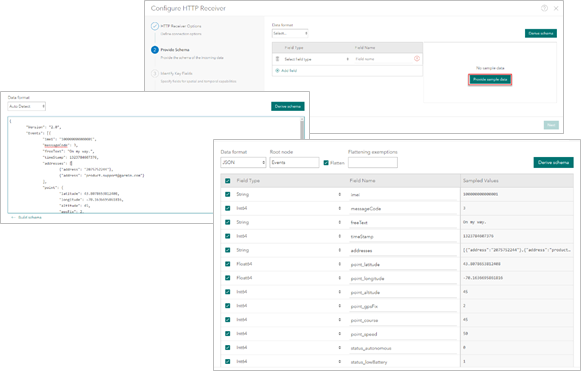Open field type dropdown for timeStamp row
581x371 pixels.
click(x=289, y=236)
